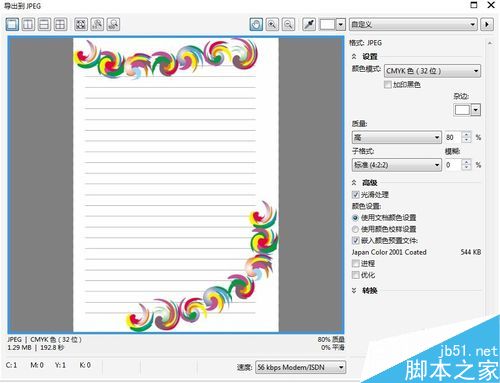Uncheck the 光滑处理 checkbox
The width and height of the screenshot is (500, 383).
tap(356, 195)
